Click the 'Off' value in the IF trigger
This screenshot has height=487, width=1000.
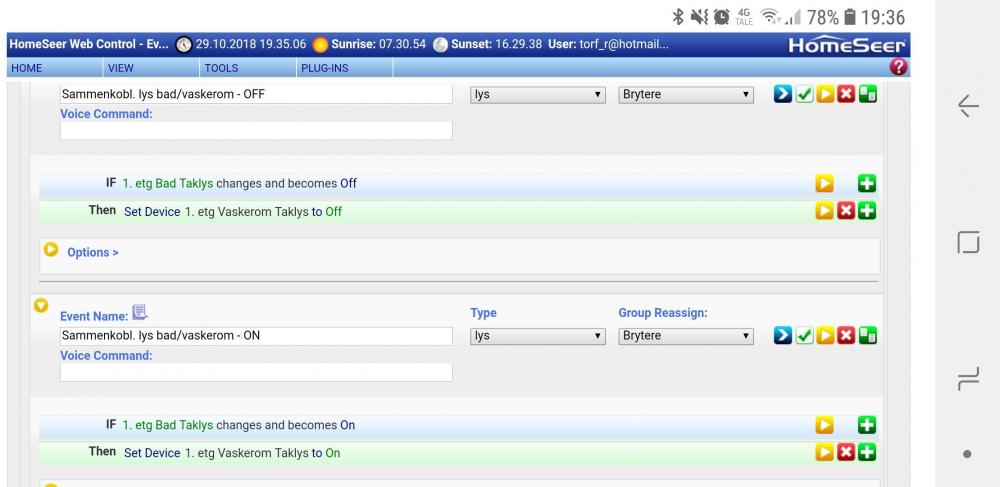click(x=348, y=184)
